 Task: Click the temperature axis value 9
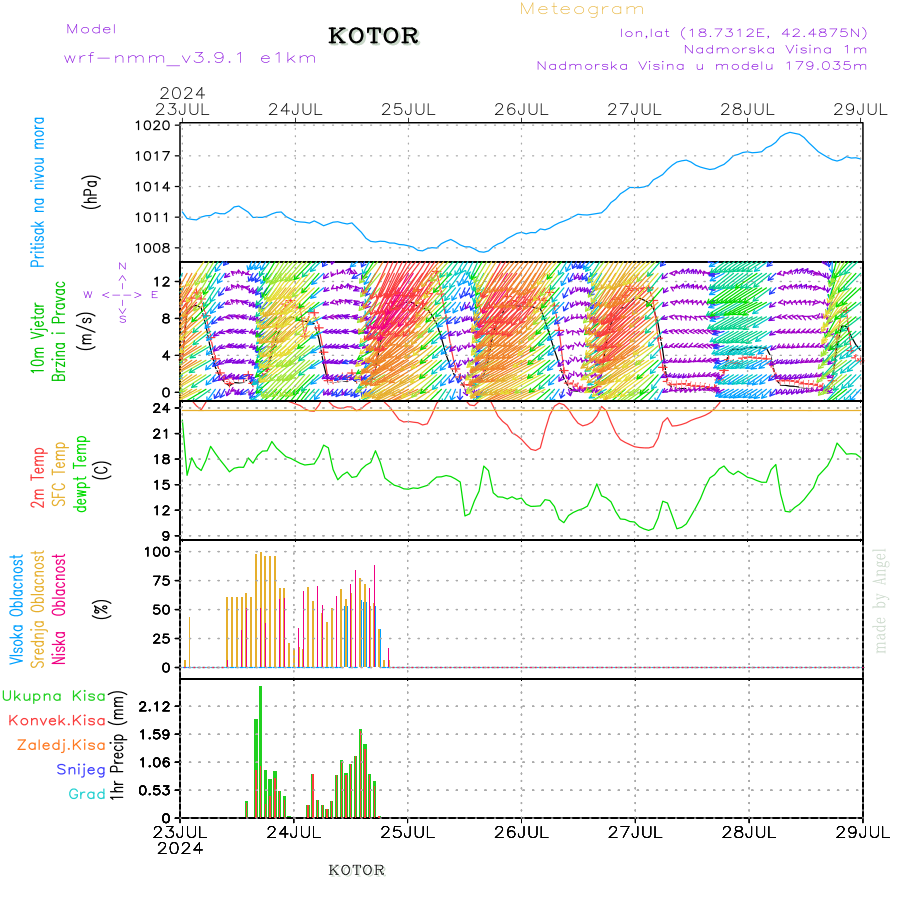[x=166, y=537]
